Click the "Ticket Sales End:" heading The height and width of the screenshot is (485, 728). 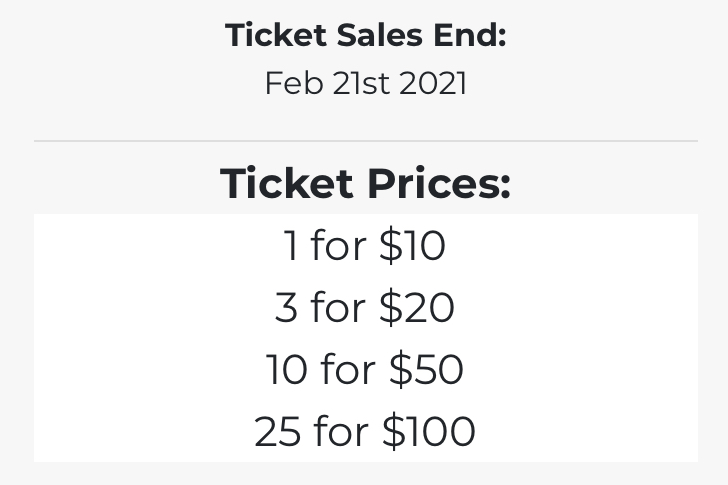[365, 35]
